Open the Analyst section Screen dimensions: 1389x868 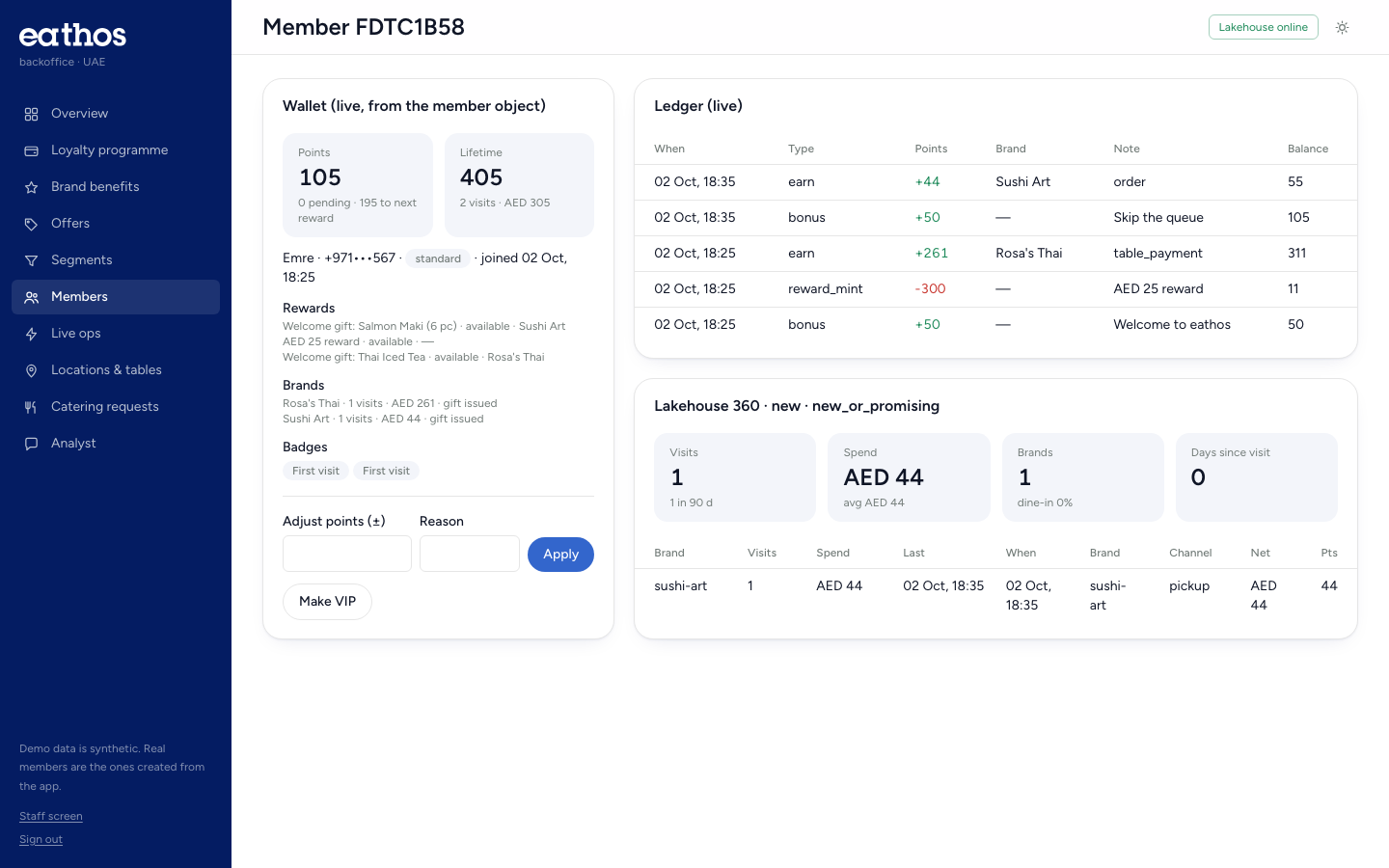116,444
